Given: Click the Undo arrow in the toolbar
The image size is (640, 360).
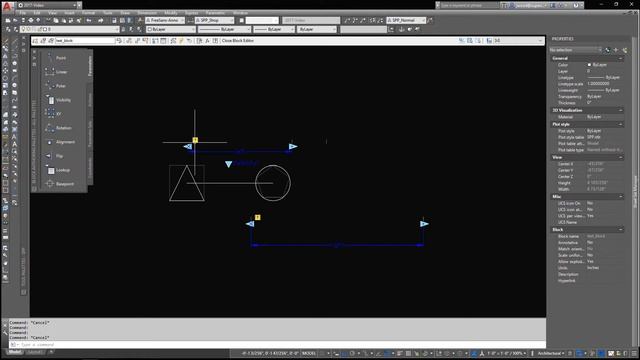Looking at the screenshot, I should (x=89, y=20).
